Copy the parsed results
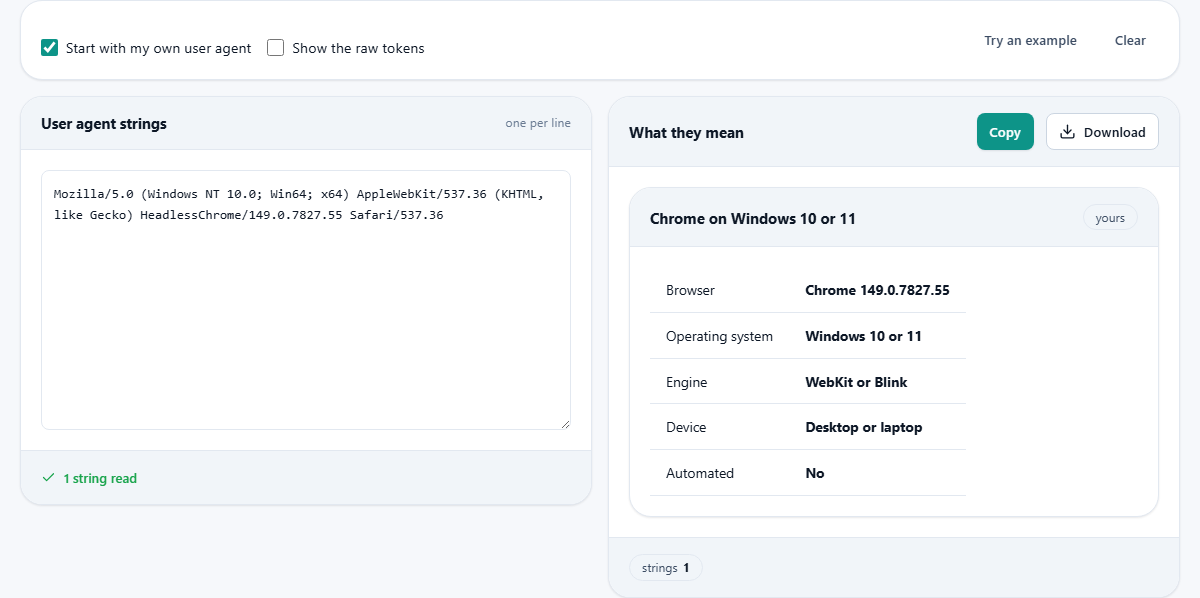The height and width of the screenshot is (598, 1200). click(x=1005, y=132)
